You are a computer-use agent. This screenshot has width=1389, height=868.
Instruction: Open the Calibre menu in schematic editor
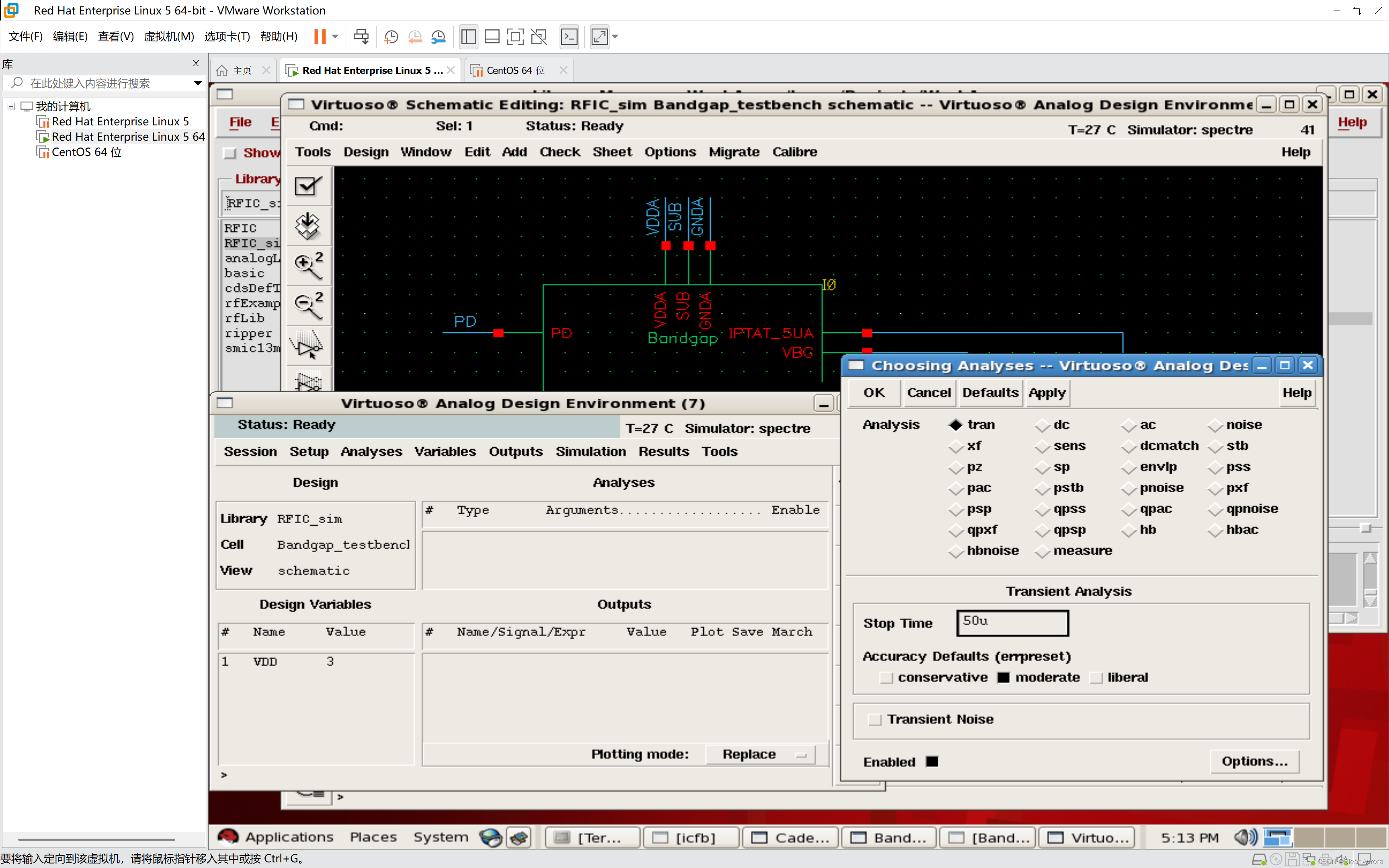point(794,152)
